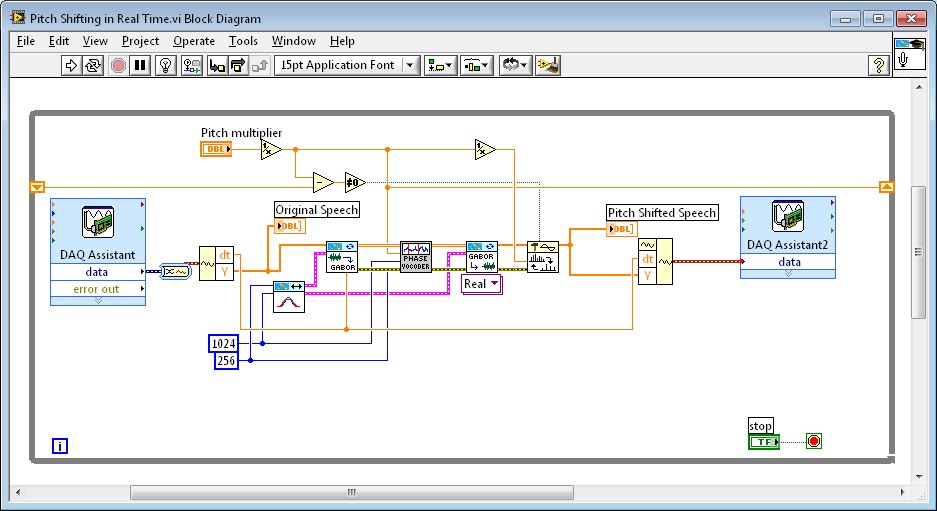Click the horizontal scrollbar thumb
Viewport: 937px width, 511px height.
(x=352, y=492)
